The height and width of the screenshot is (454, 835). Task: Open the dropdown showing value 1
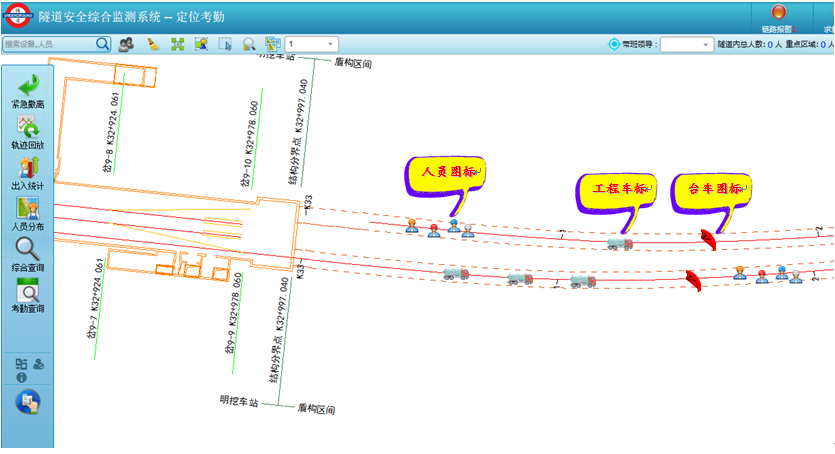click(x=312, y=44)
